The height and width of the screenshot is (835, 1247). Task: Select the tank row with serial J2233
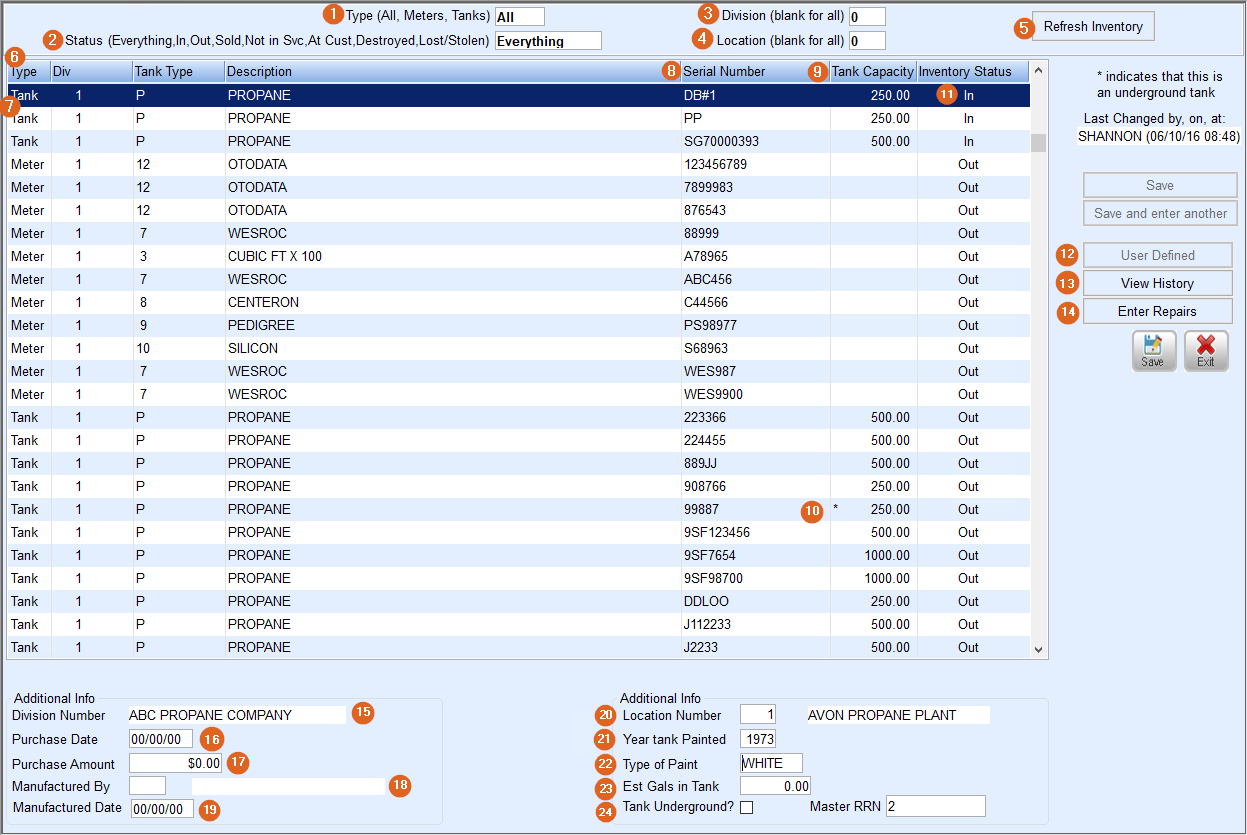519,647
